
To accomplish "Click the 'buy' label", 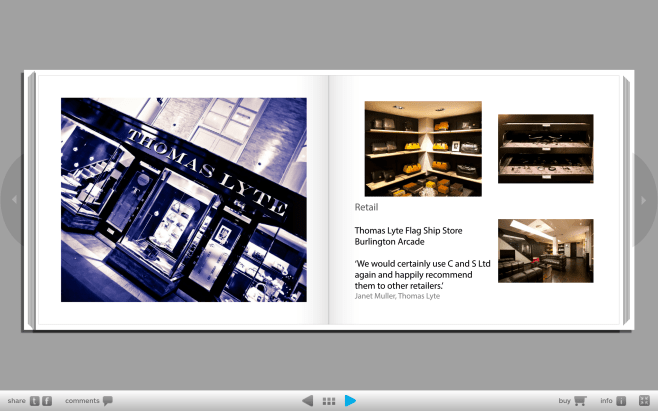I will [x=564, y=401].
